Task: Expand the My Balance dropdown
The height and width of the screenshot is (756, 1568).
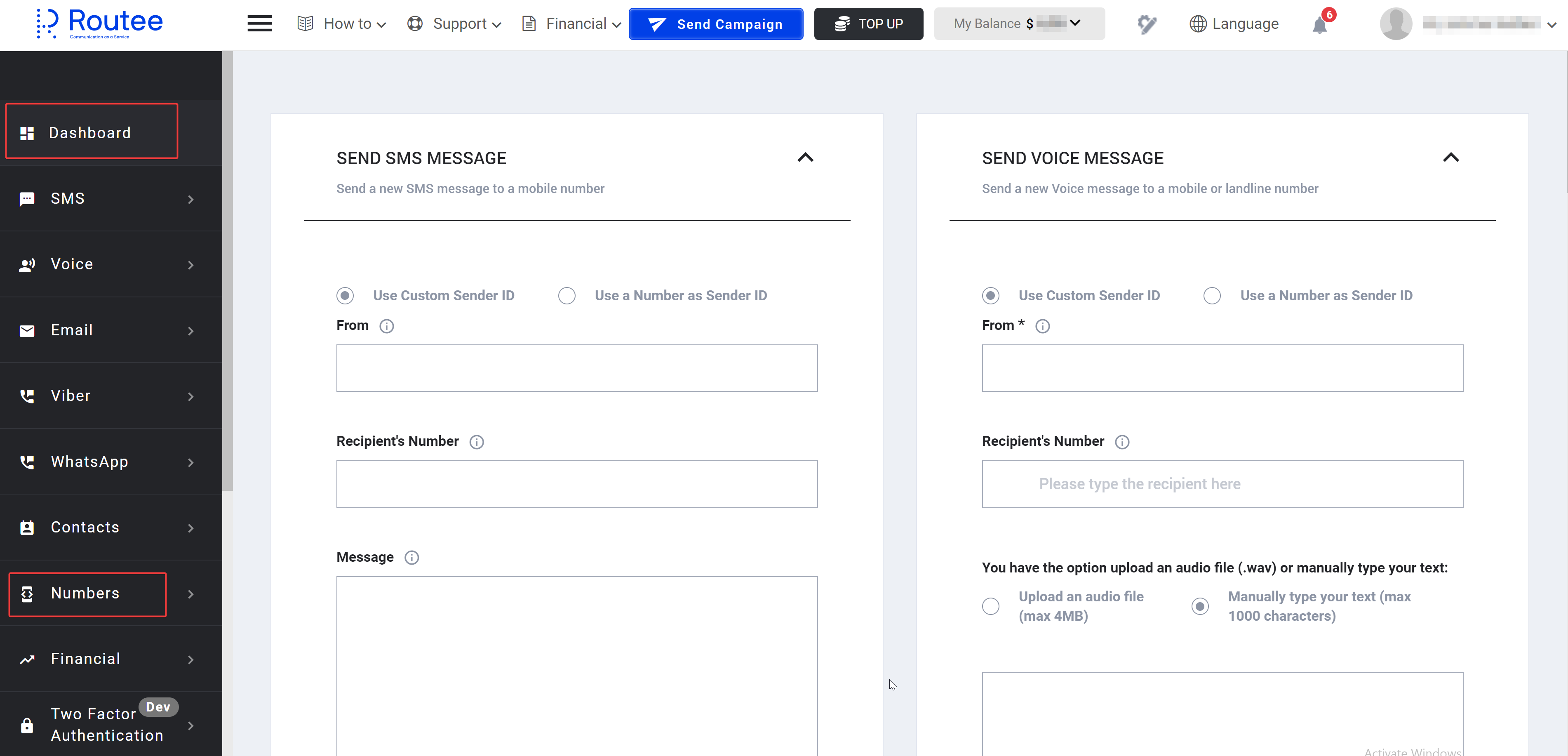Action: click(x=1074, y=24)
